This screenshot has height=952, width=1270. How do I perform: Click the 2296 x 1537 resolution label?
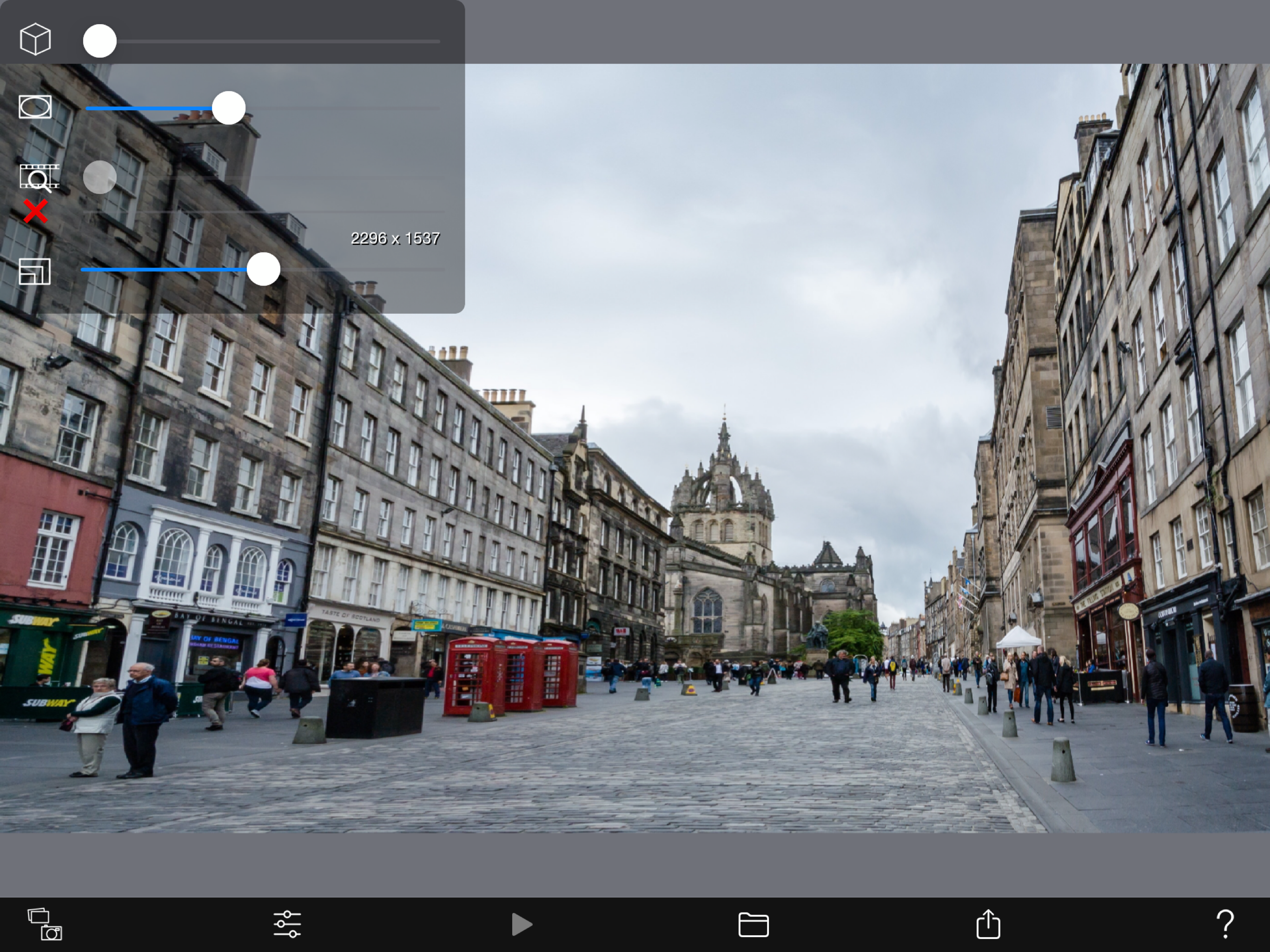(395, 238)
